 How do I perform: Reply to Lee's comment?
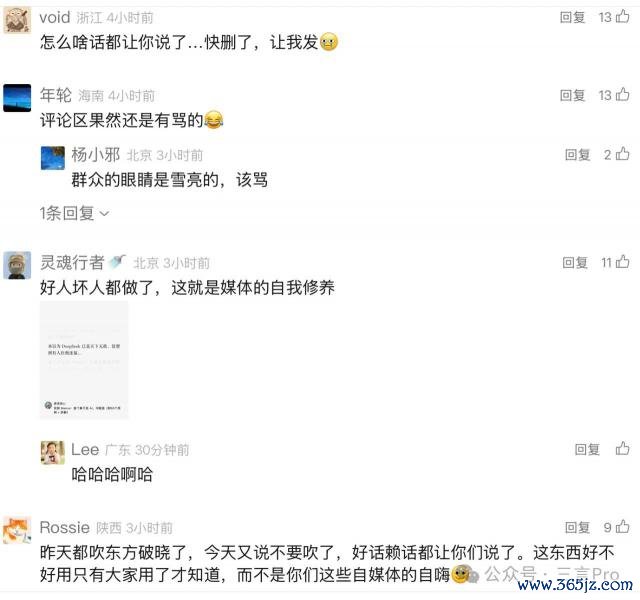587,449
